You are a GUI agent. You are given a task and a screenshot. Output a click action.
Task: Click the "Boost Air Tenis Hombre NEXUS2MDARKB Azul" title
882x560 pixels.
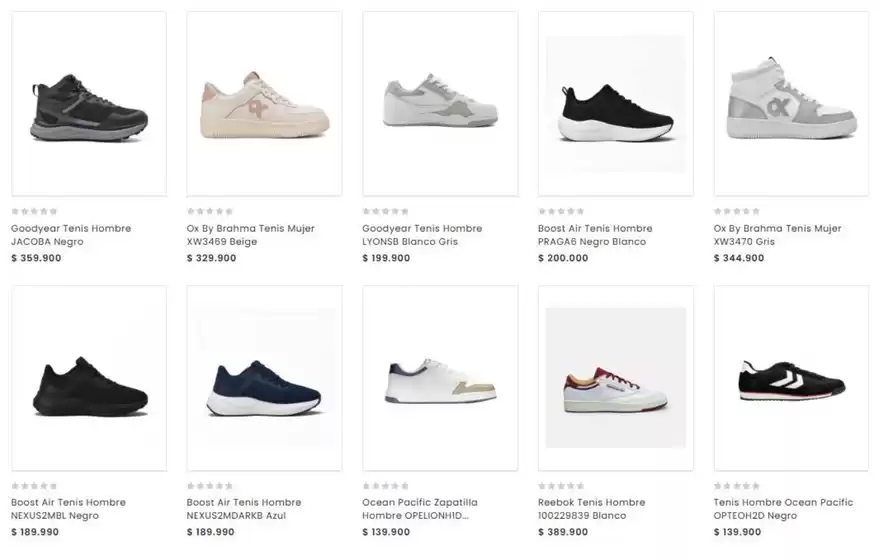[x=246, y=509]
